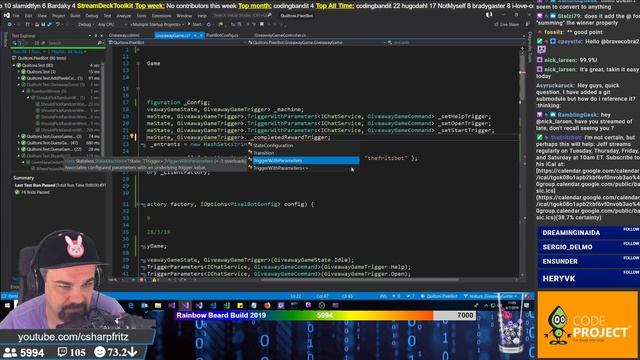This screenshot has height=360, width=640.
Task: Select the Quiltoni.Test.GuessGa... (47) row
Action: [x=57, y=143]
